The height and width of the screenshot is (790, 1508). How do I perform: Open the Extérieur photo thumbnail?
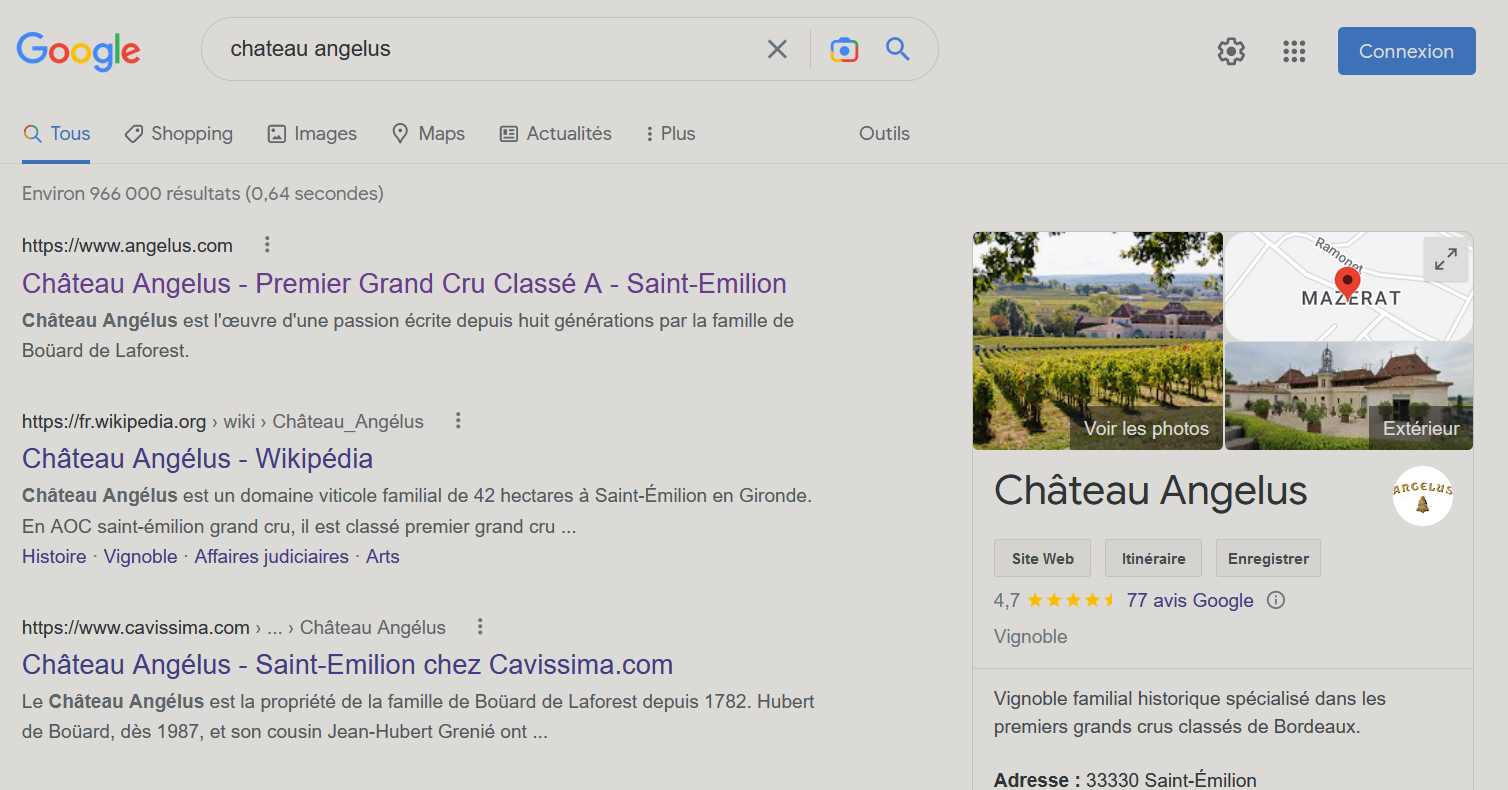(x=1349, y=396)
